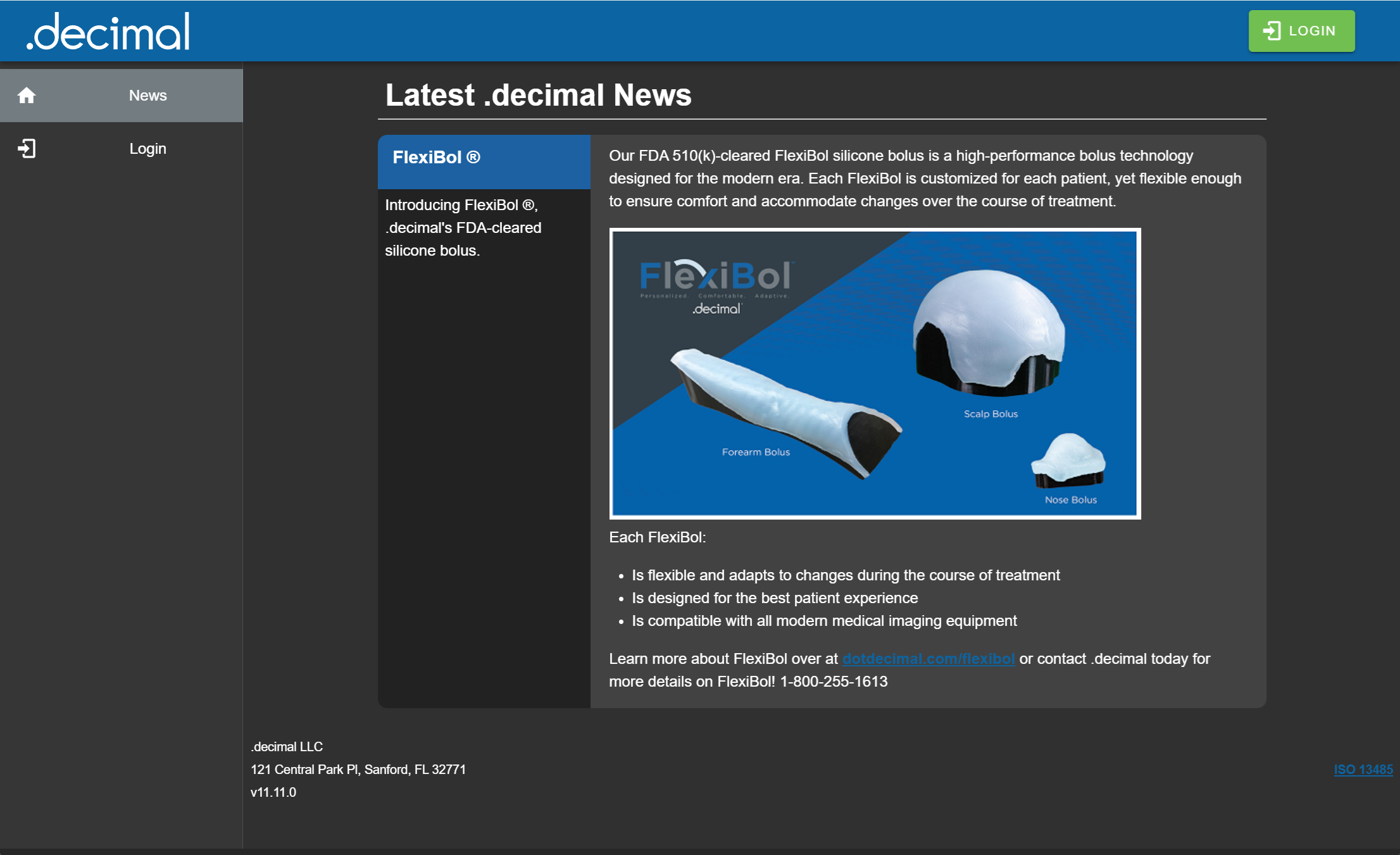Click the Latest .decimal News heading

click(x=538, y=96)
